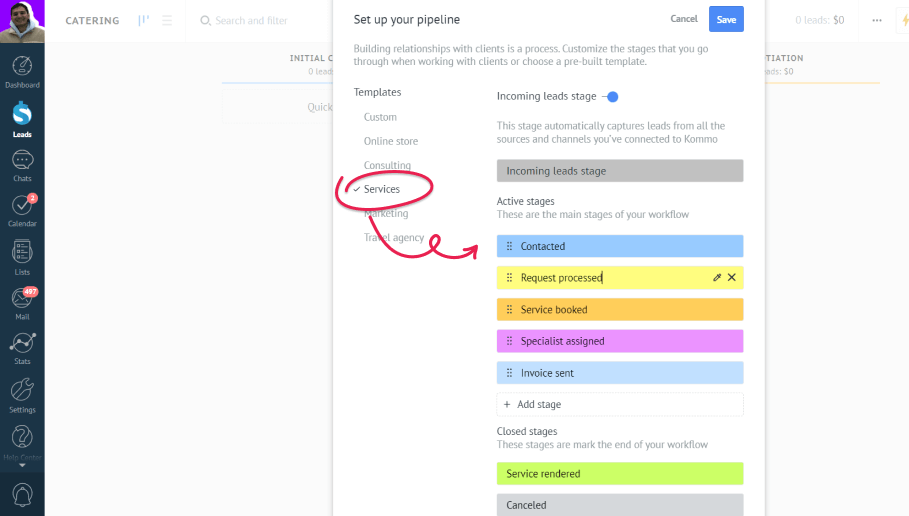Go to the Lists section icon
909x516 pixels.
click(x=22, y=257)
